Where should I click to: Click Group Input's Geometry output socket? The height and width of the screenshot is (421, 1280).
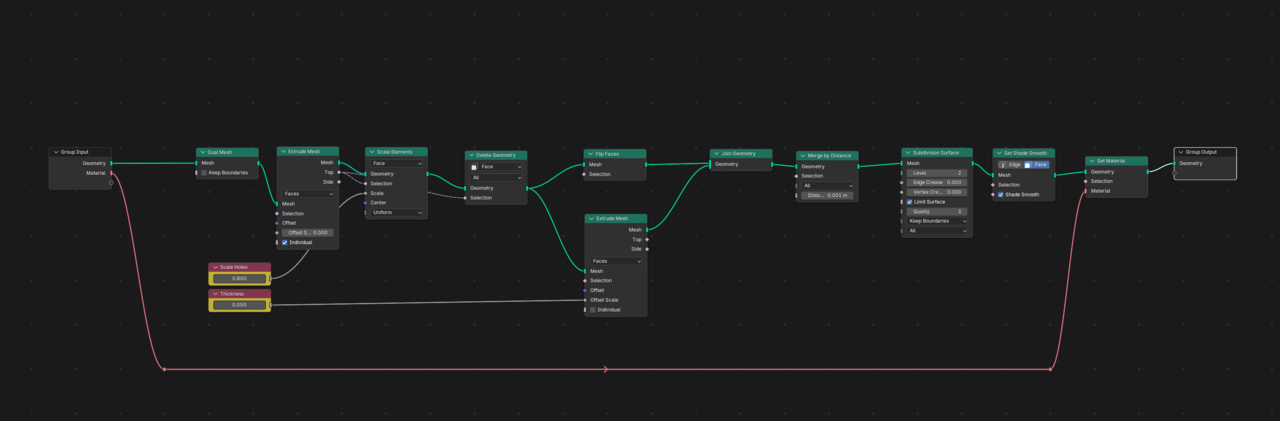[x=111, y=163]
